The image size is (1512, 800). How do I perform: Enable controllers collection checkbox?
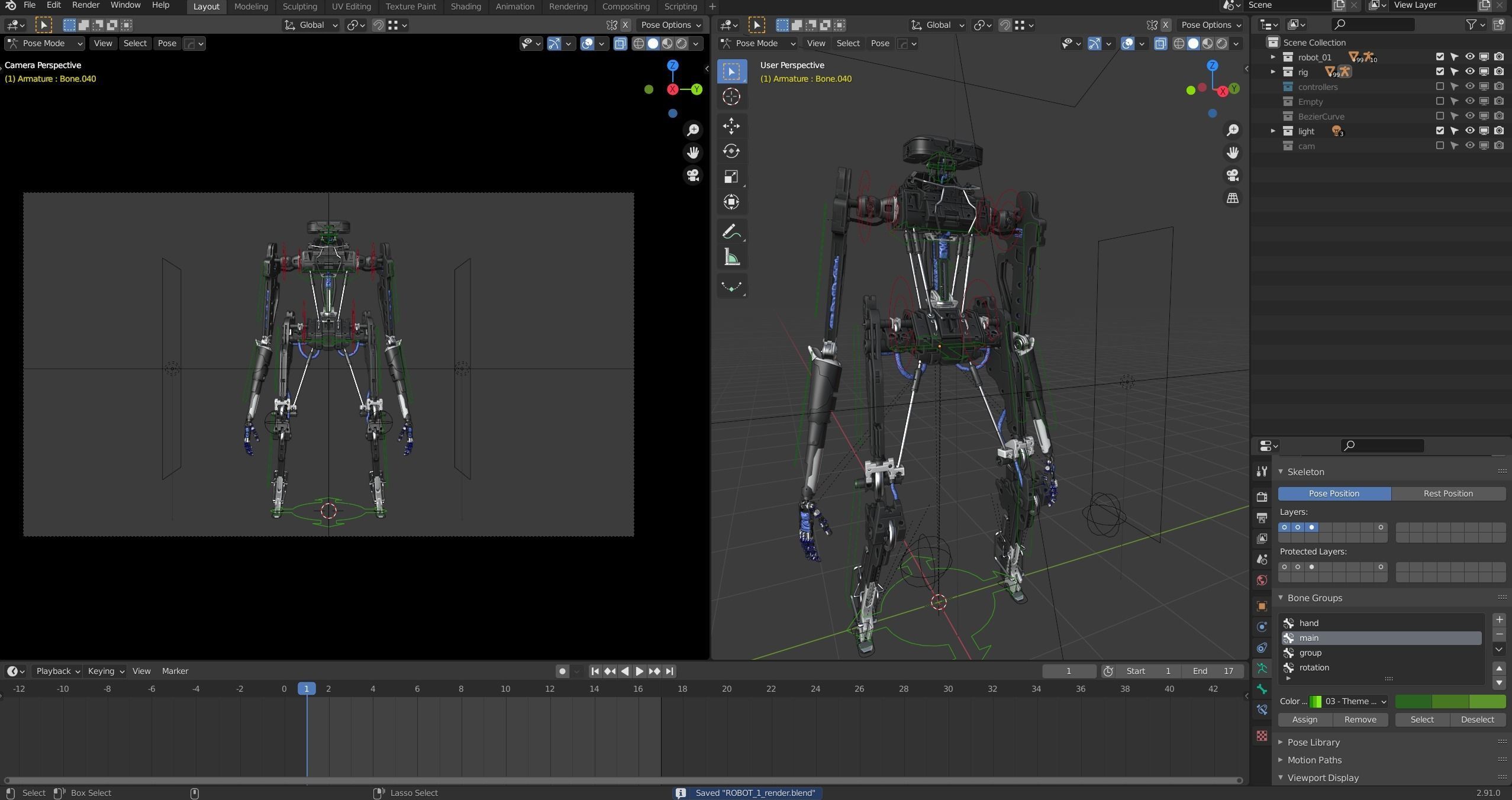point(1440,86)
